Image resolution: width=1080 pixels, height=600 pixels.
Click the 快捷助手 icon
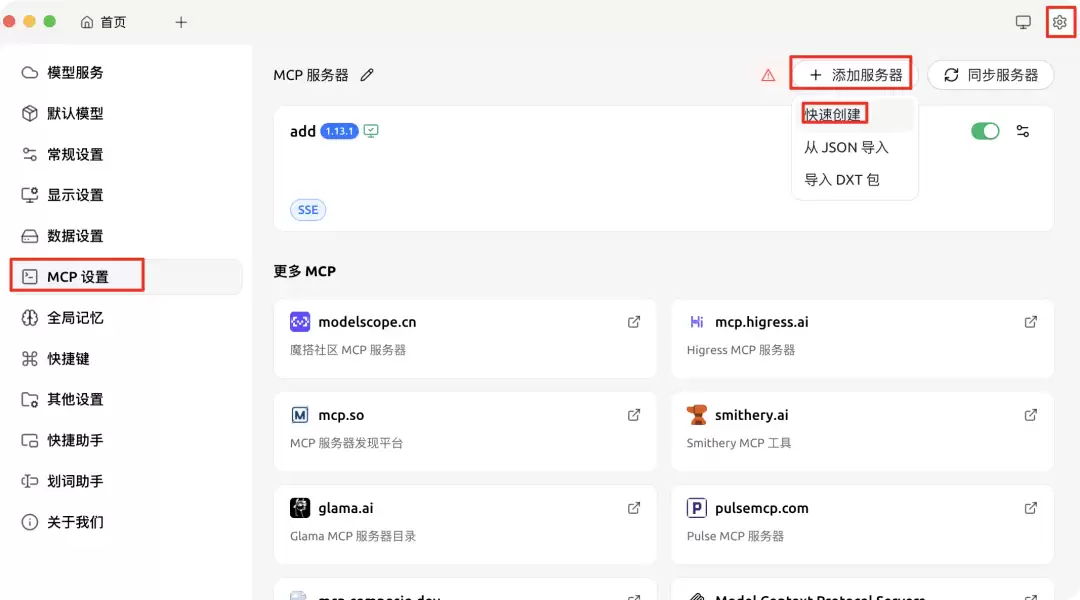pos(30,440)
